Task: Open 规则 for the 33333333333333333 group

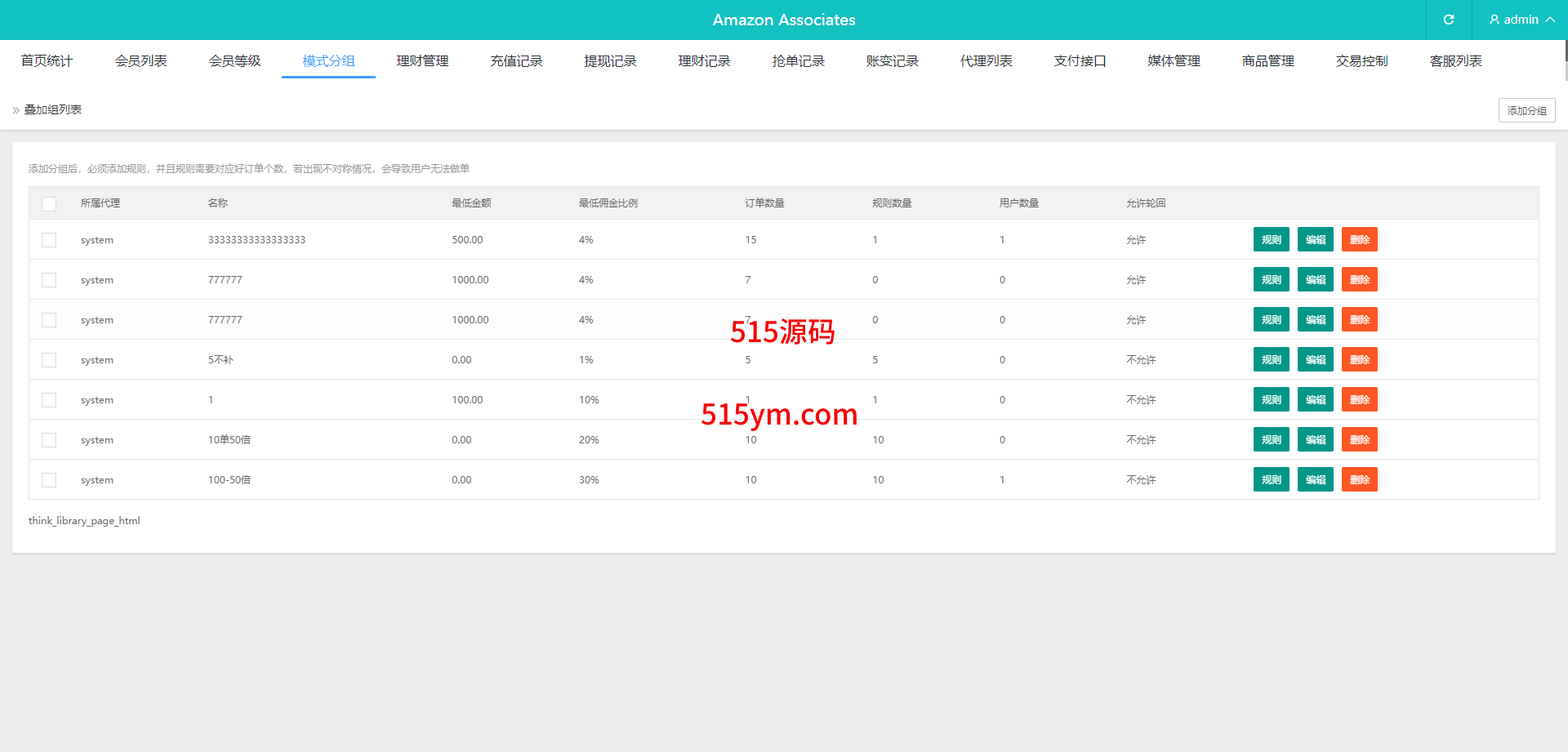Action: (x=1271, y=240)
